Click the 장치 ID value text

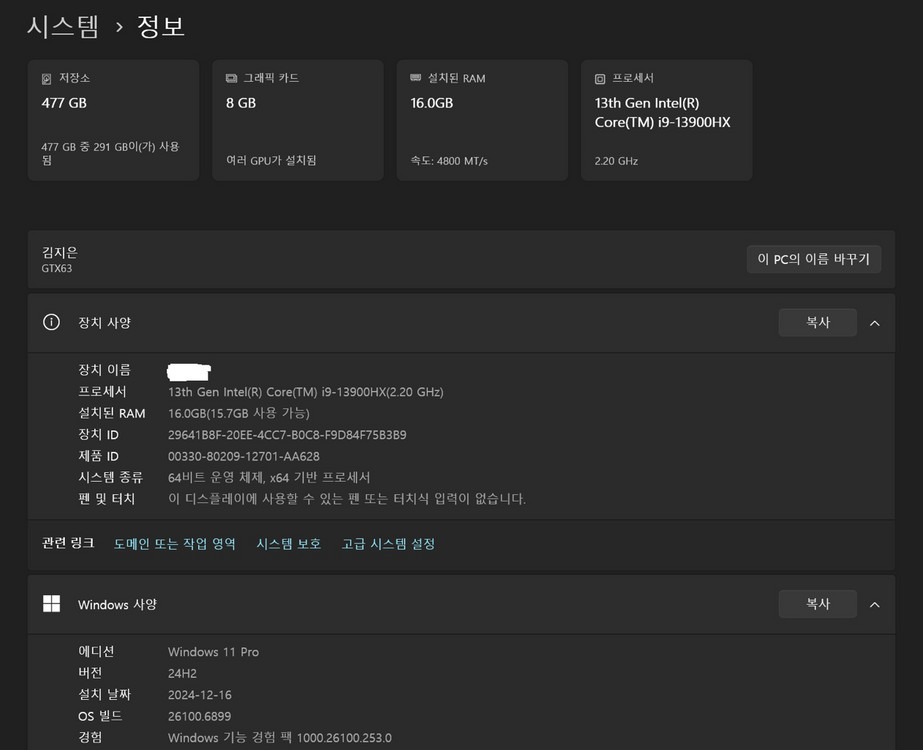click(290, 434)
